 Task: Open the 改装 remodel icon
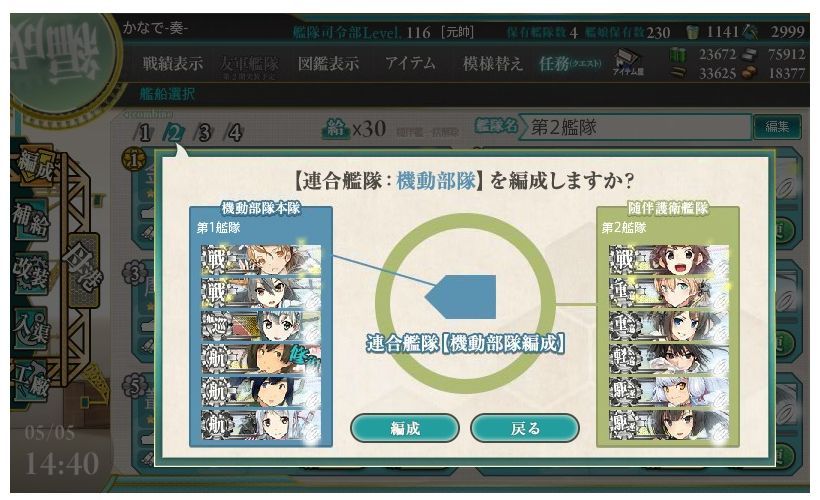(31, 272)
